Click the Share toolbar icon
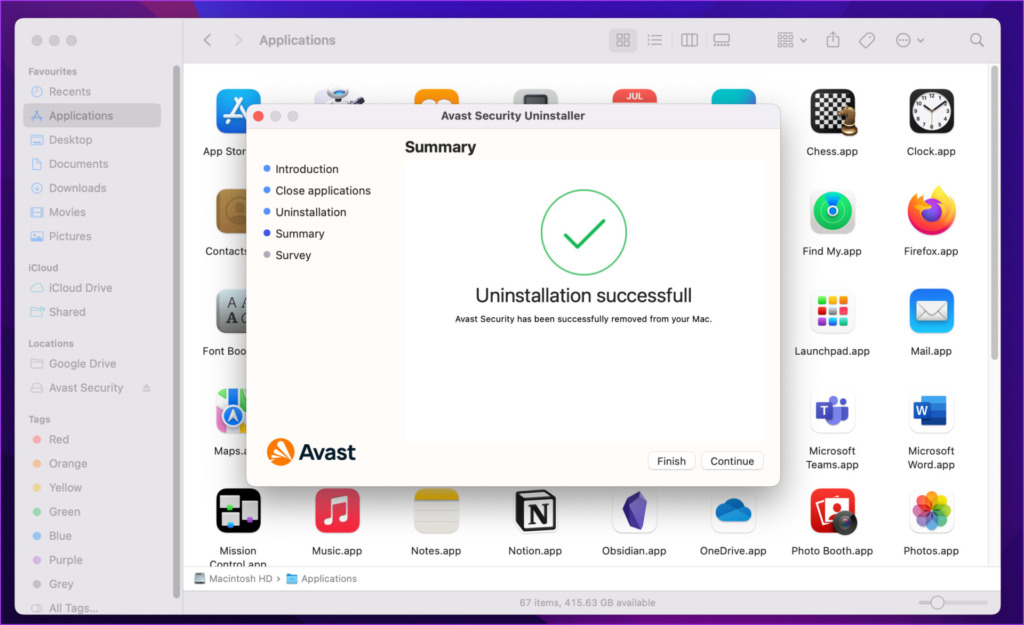 (x=833, y=40)
